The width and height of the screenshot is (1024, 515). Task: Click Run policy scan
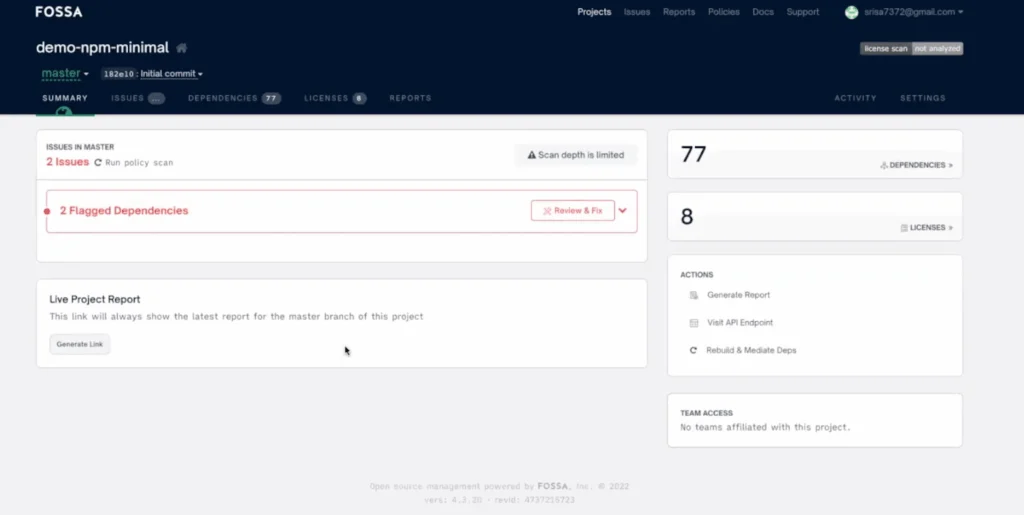138,163
